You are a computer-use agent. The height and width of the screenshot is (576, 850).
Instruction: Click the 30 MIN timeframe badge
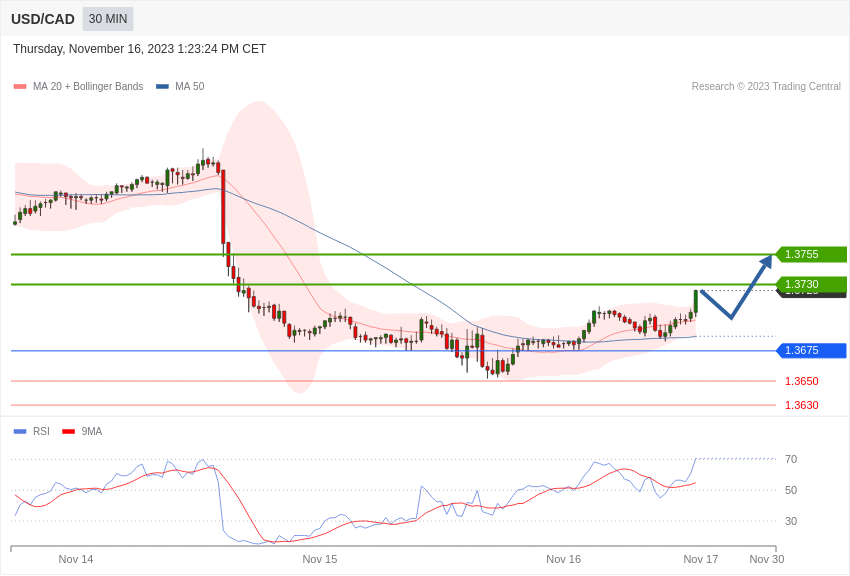pyautogui.click(x=108, y=19)
